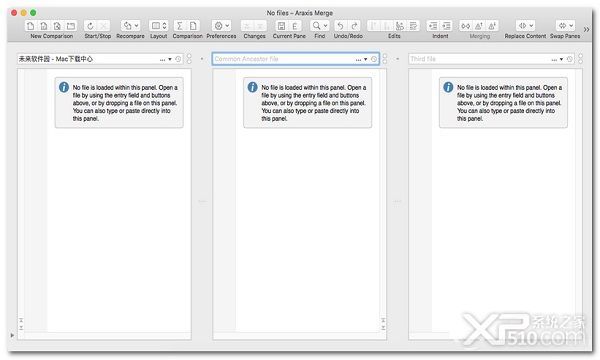Click the 'New Comparison' toolbar label

pos(52,36)
